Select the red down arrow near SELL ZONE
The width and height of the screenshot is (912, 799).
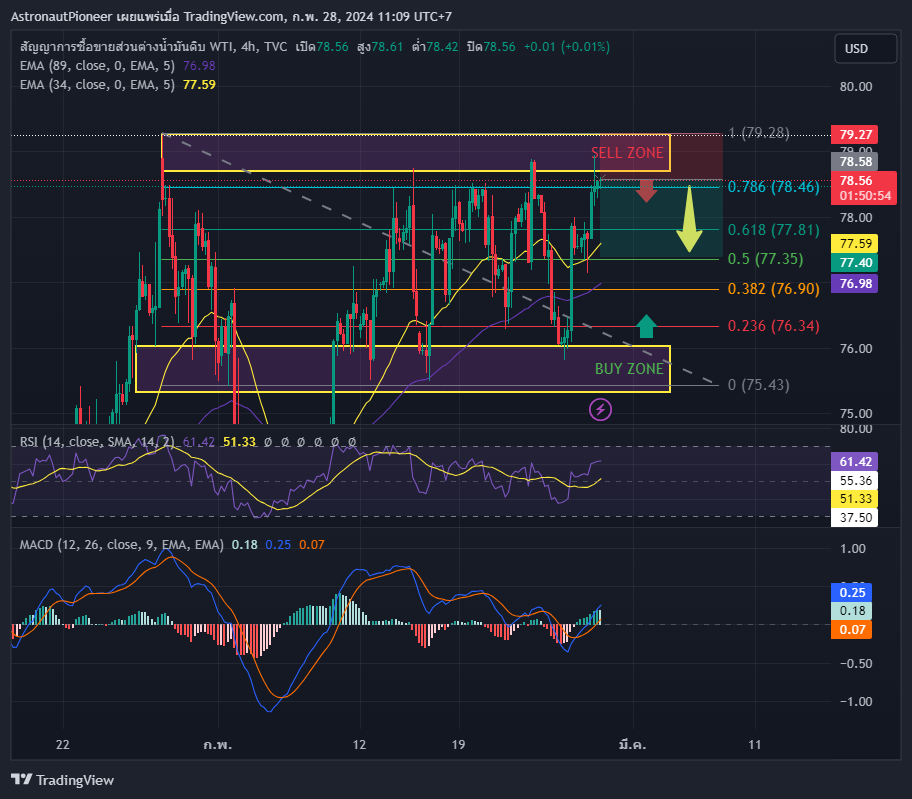[646, 191]
